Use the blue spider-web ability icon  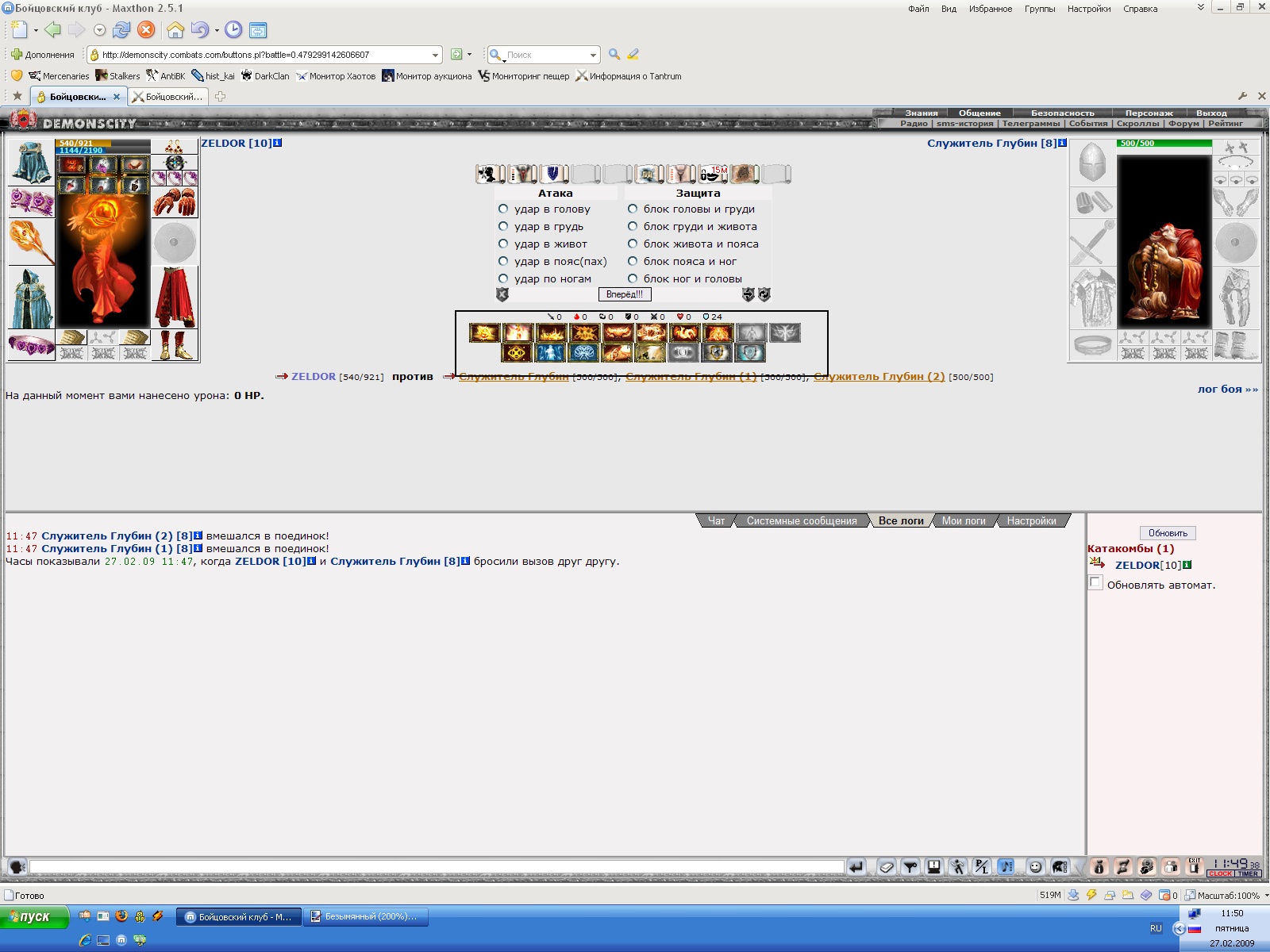click(583, 353)
